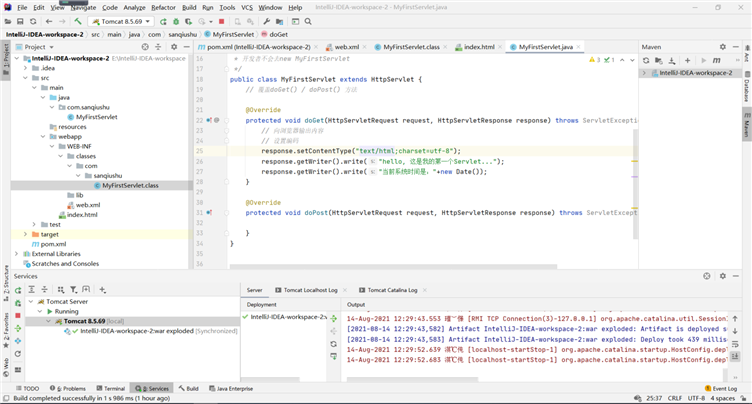This screenshot has width=752, height=404.
Task: Click the Debug bug icon in main toolbar
Action: pyautogui.click(x=176, y=22)
